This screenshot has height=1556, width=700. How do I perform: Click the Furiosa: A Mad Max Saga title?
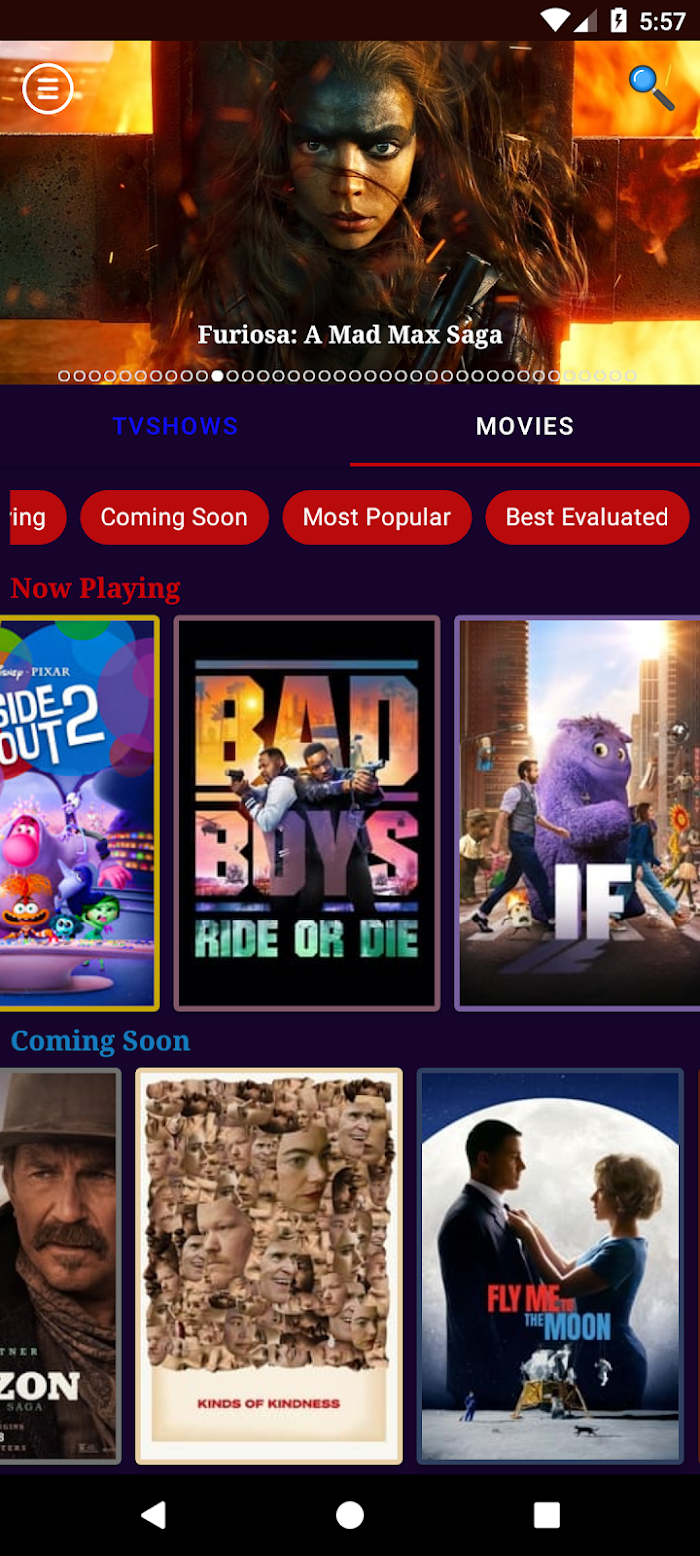click(x=350, y=335)
